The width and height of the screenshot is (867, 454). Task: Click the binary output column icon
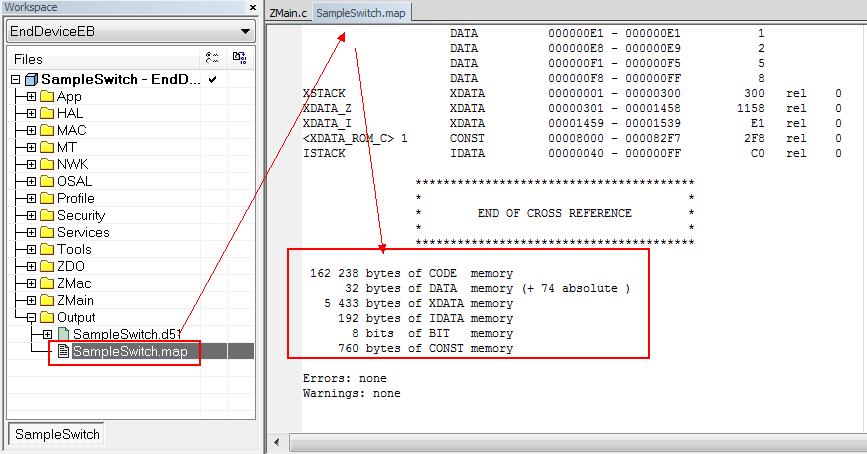239,58
